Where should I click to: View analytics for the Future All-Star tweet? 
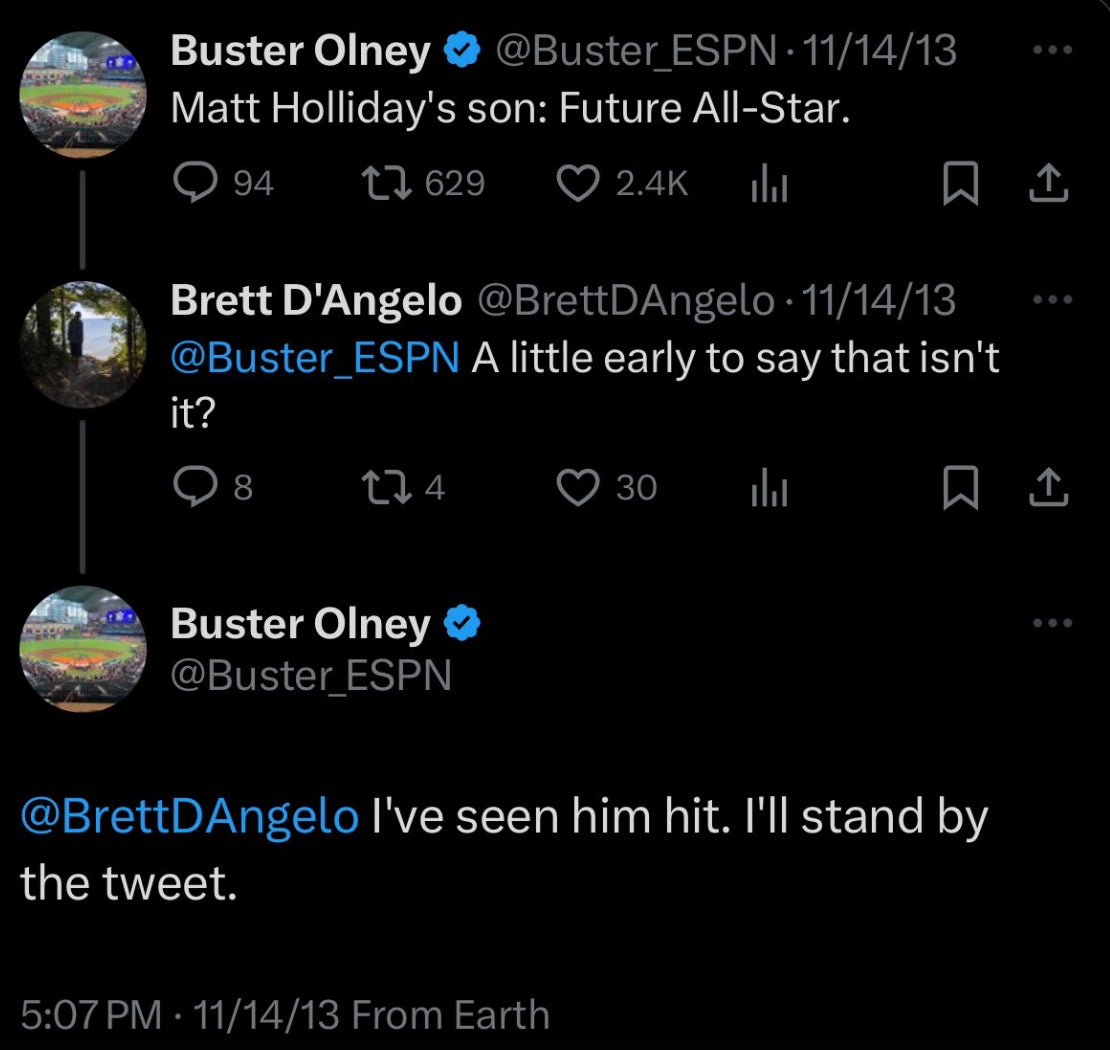pyautogui.click(x=769, y=184)
